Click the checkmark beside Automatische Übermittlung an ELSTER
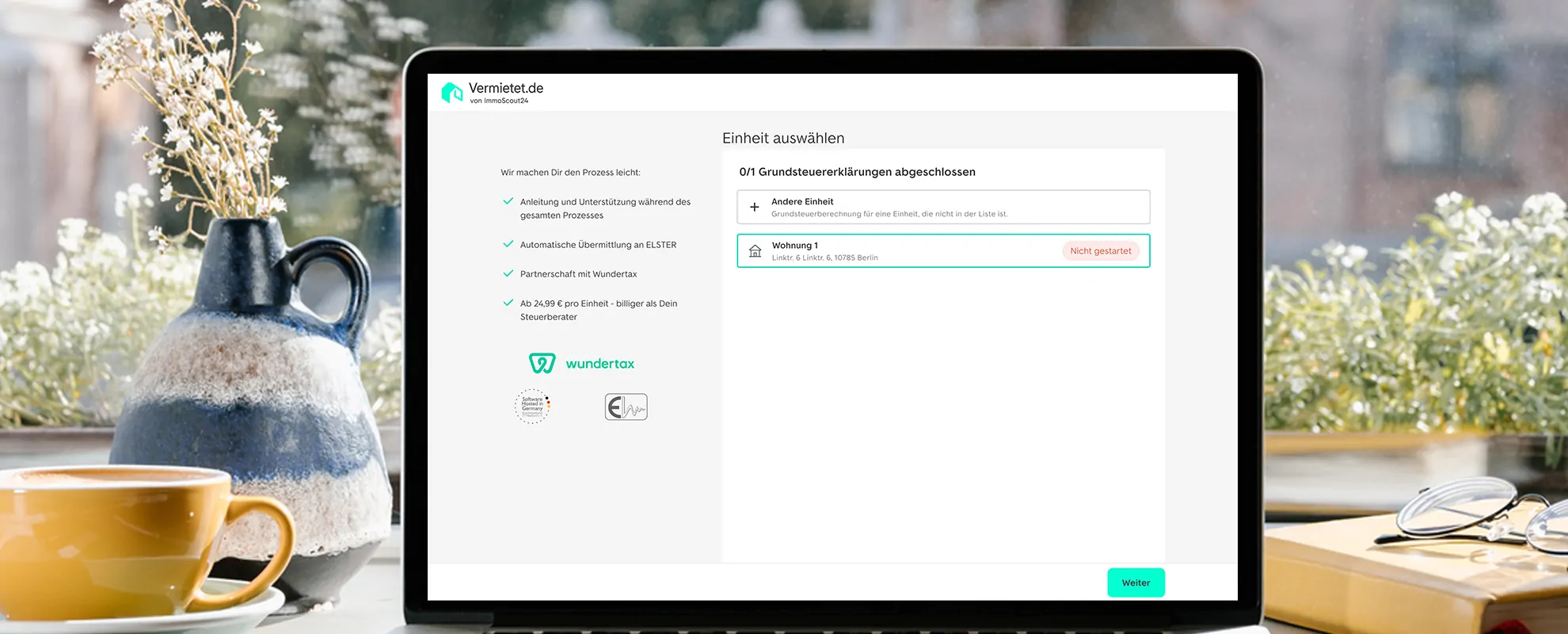 508,244
